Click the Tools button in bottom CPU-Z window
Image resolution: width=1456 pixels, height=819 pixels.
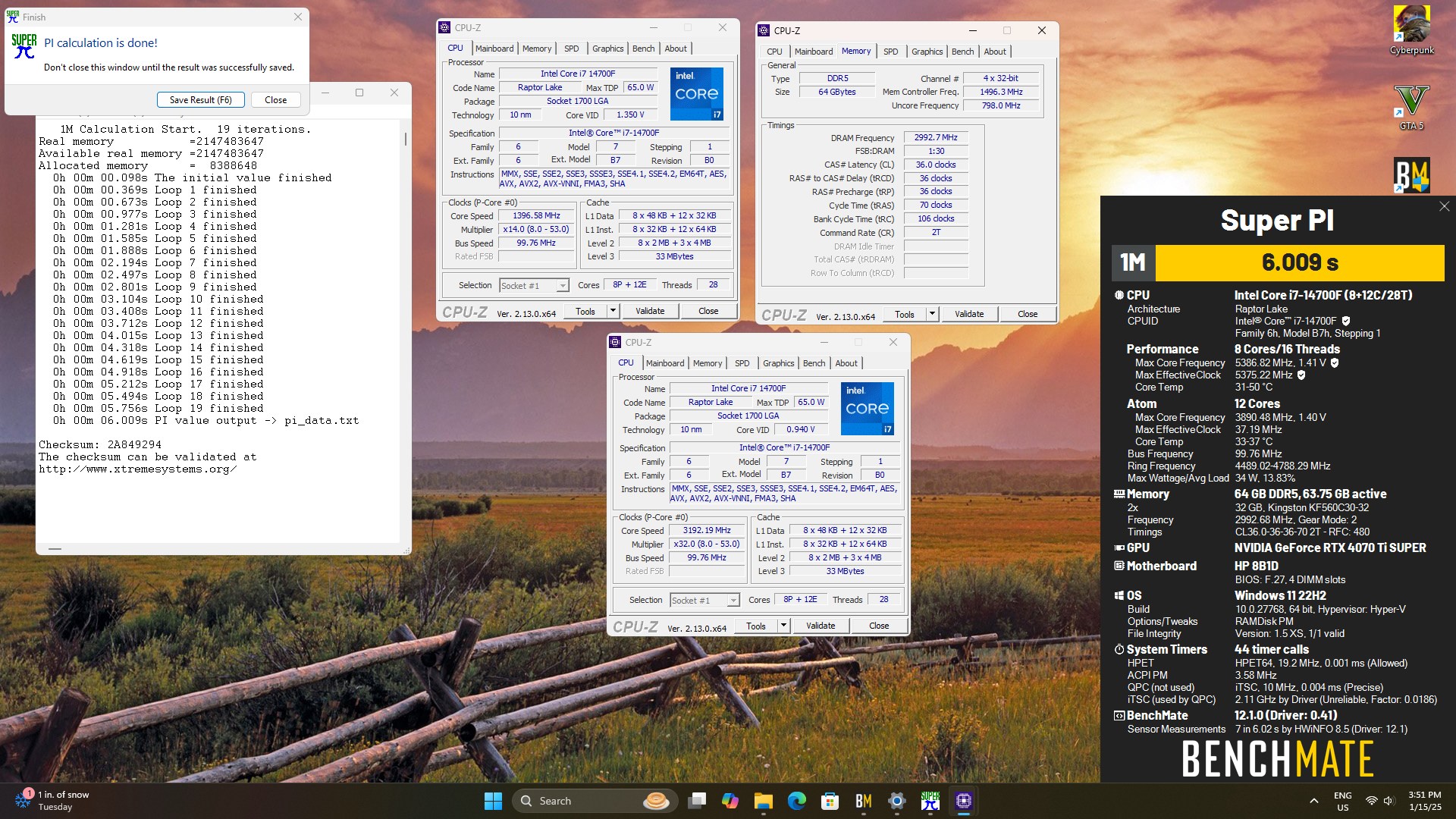pyautogui.click(x=755, y=626)
